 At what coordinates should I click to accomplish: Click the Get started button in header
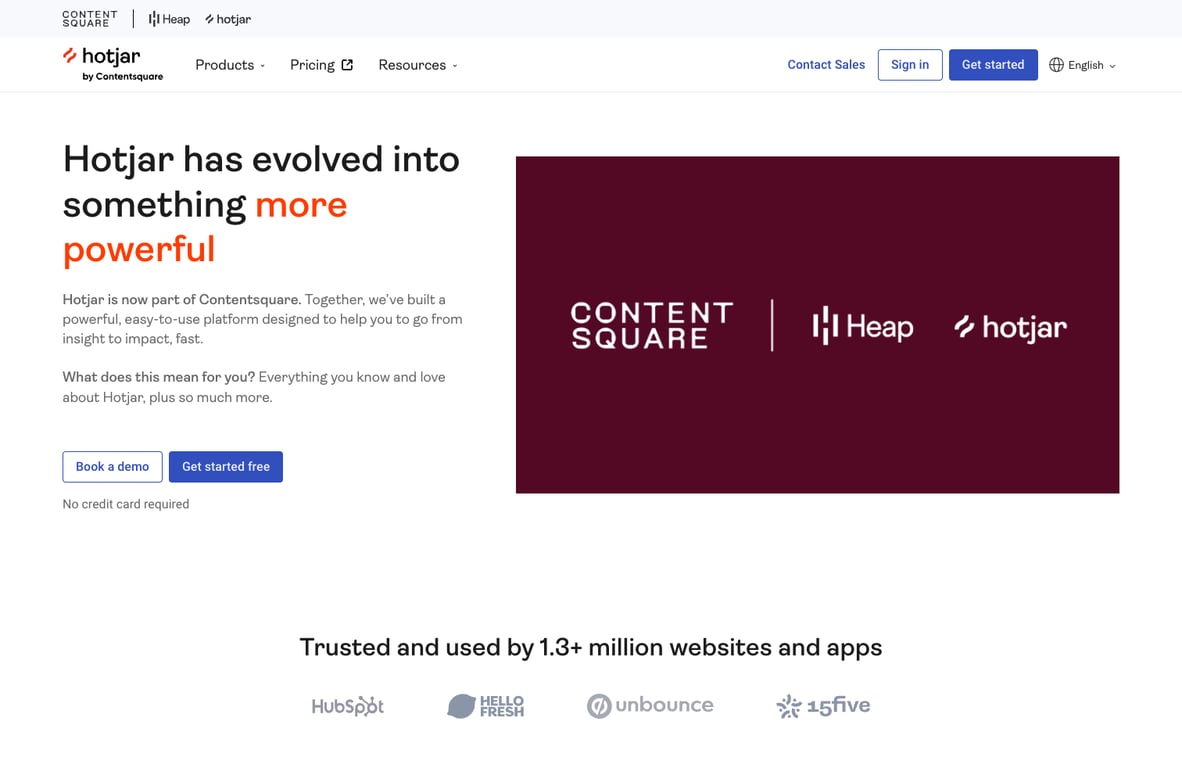click(x=993, y=65)
